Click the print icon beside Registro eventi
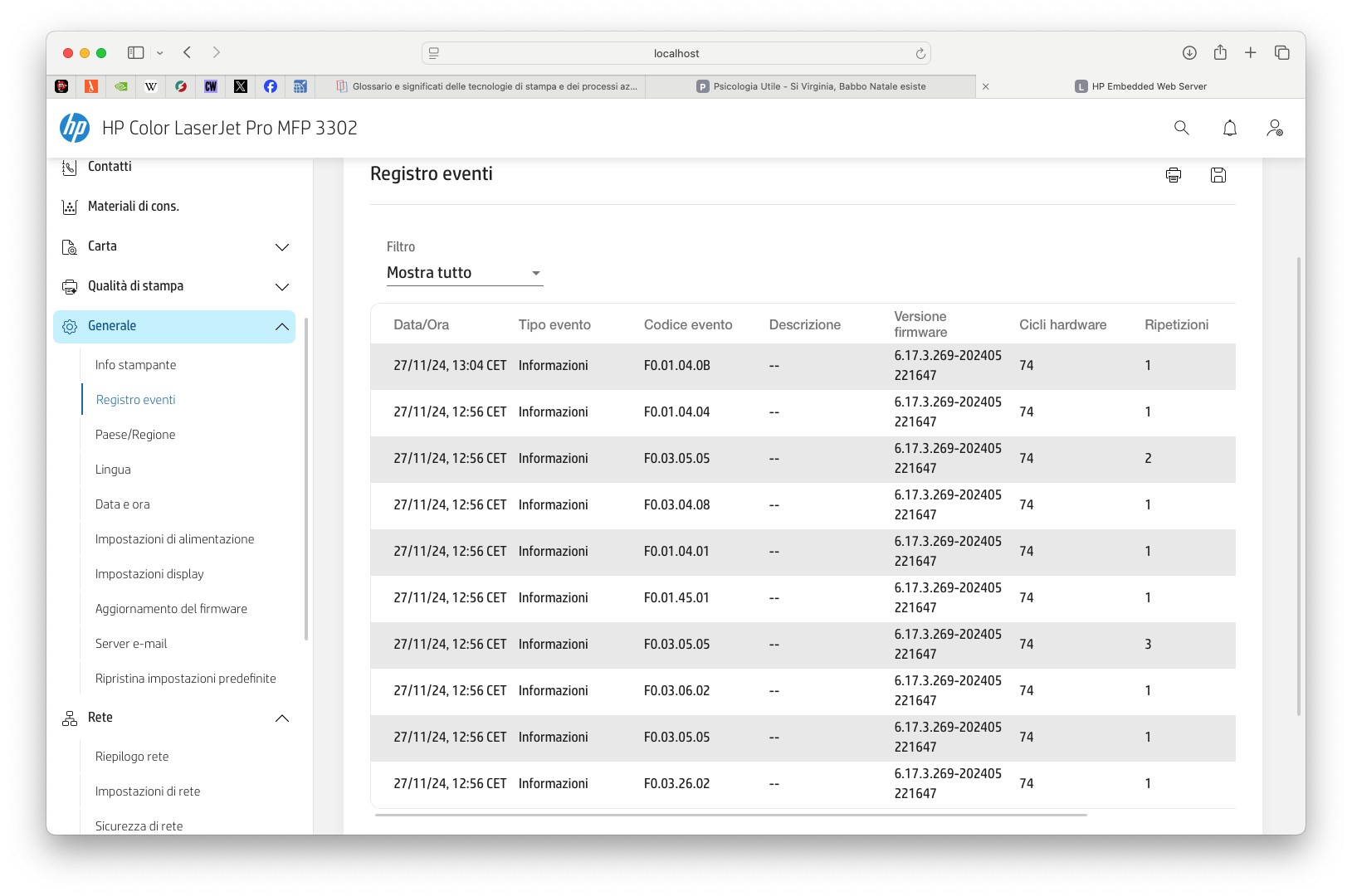1352x896 pixels. (1173, 175)
